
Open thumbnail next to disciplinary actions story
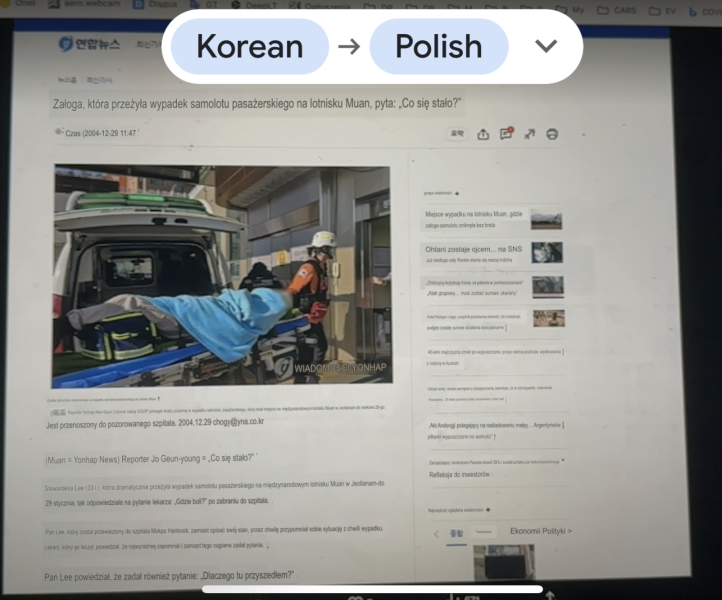click(x=549, y=318)
